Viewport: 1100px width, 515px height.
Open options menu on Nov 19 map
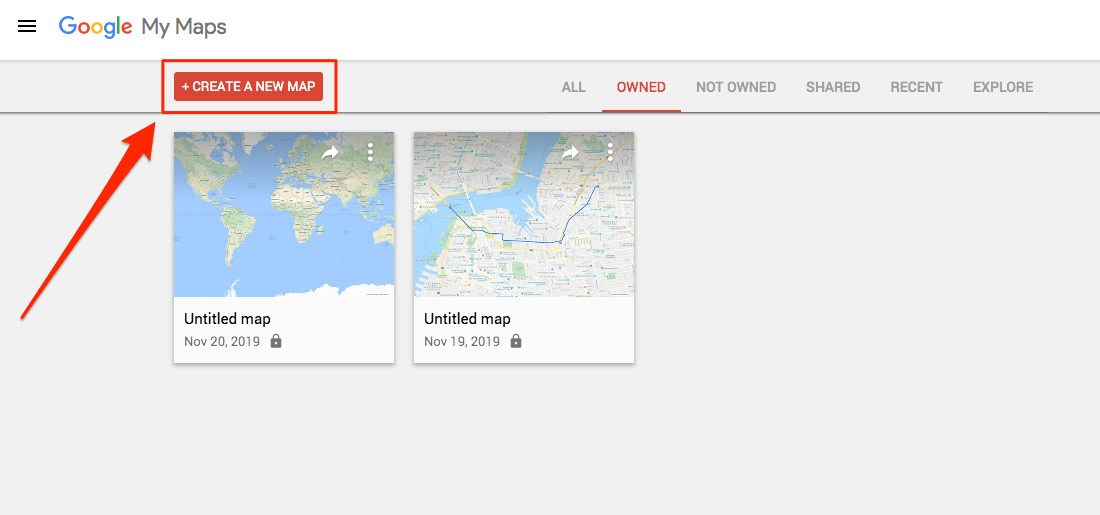[610, 152]
